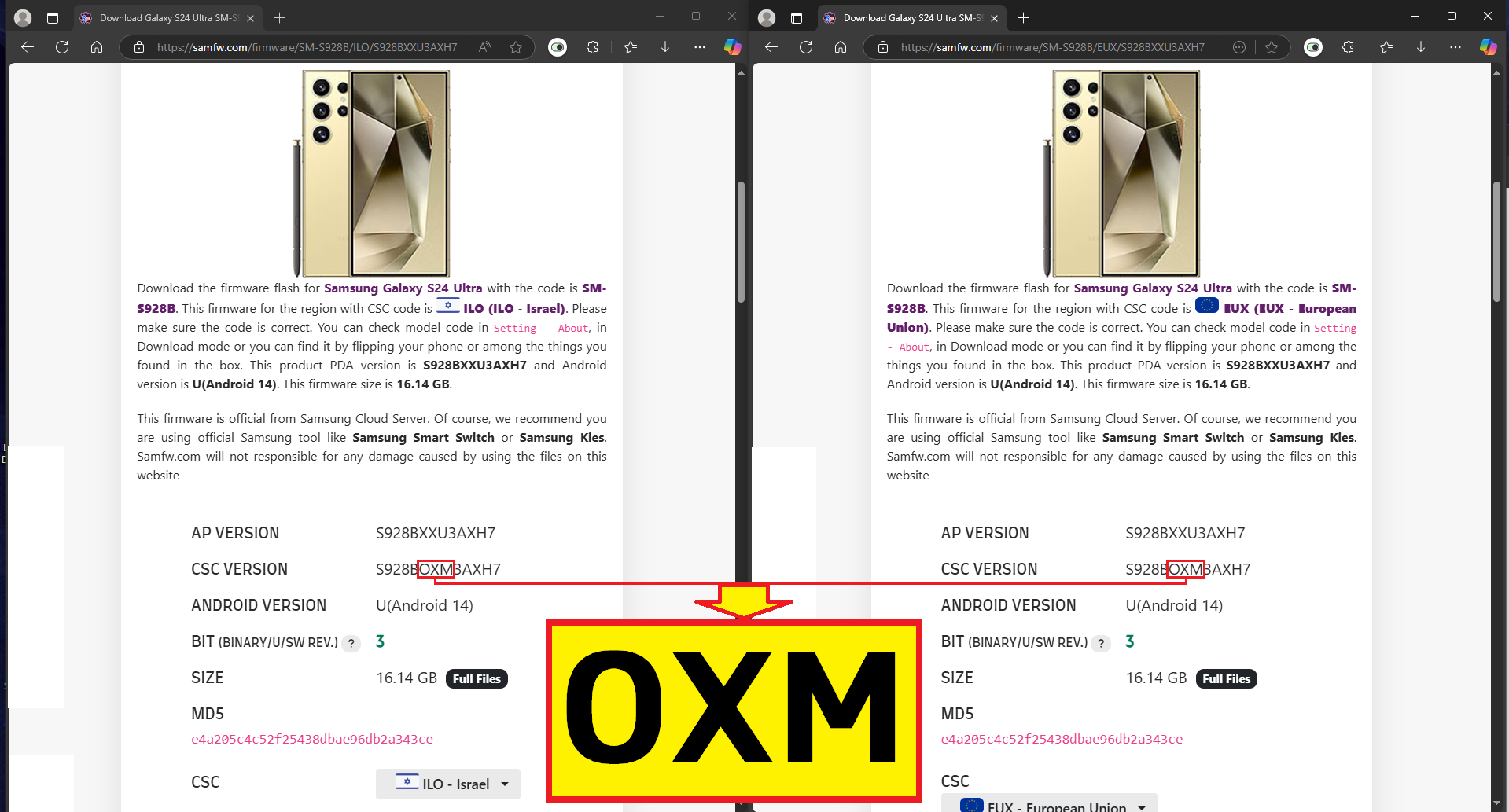1509x812 pixels.
Task: Click the 16.14 GB size on ILO page
Action: coord(407,678)
